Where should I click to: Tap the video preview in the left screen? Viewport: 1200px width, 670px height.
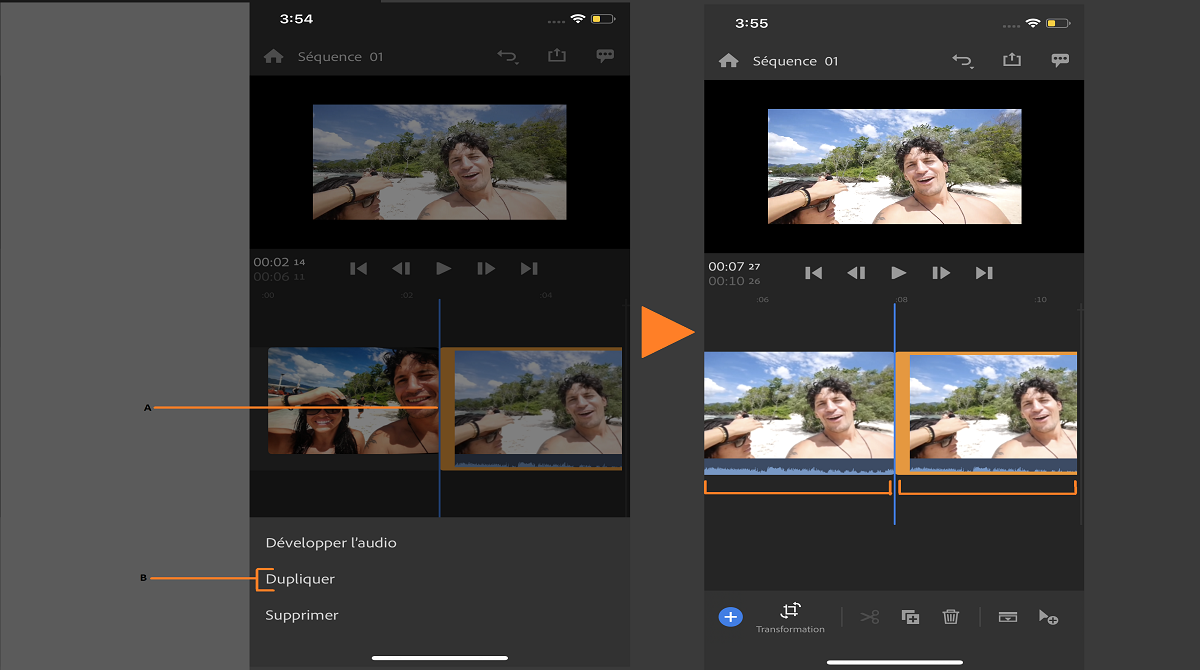tap(439, 162)
